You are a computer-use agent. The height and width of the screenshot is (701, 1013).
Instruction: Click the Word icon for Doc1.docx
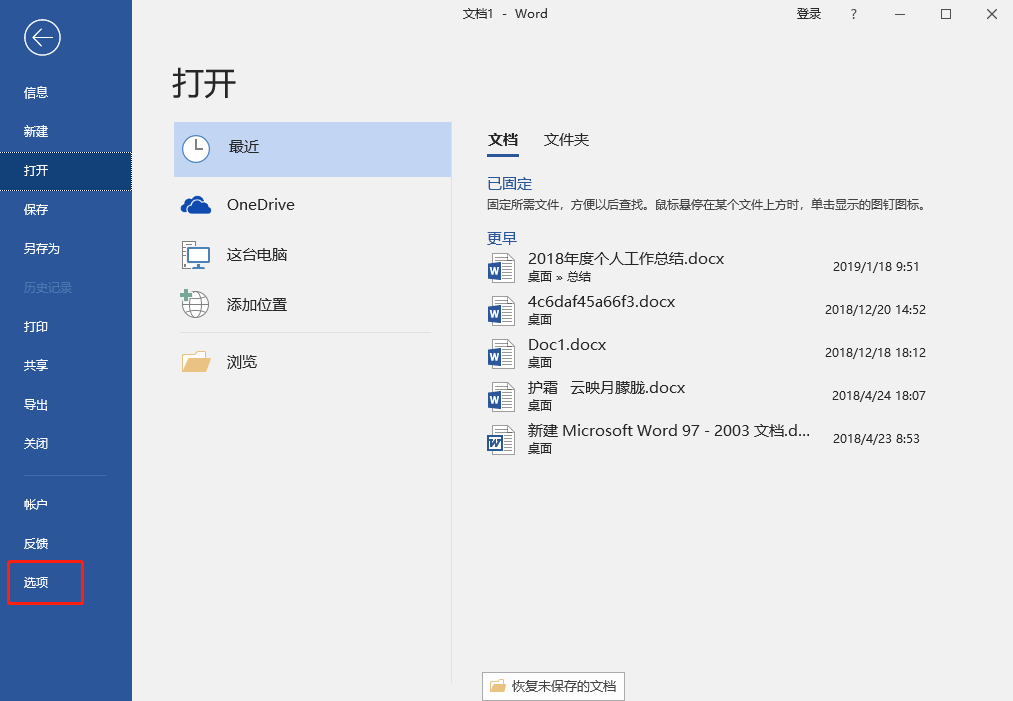coord(500,353)
